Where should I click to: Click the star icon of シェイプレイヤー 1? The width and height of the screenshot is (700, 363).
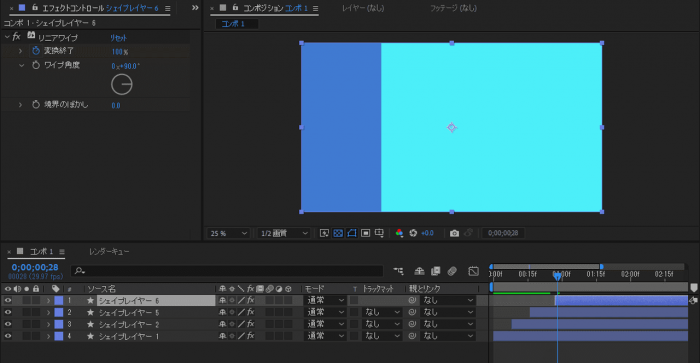(x=91, y=336)
